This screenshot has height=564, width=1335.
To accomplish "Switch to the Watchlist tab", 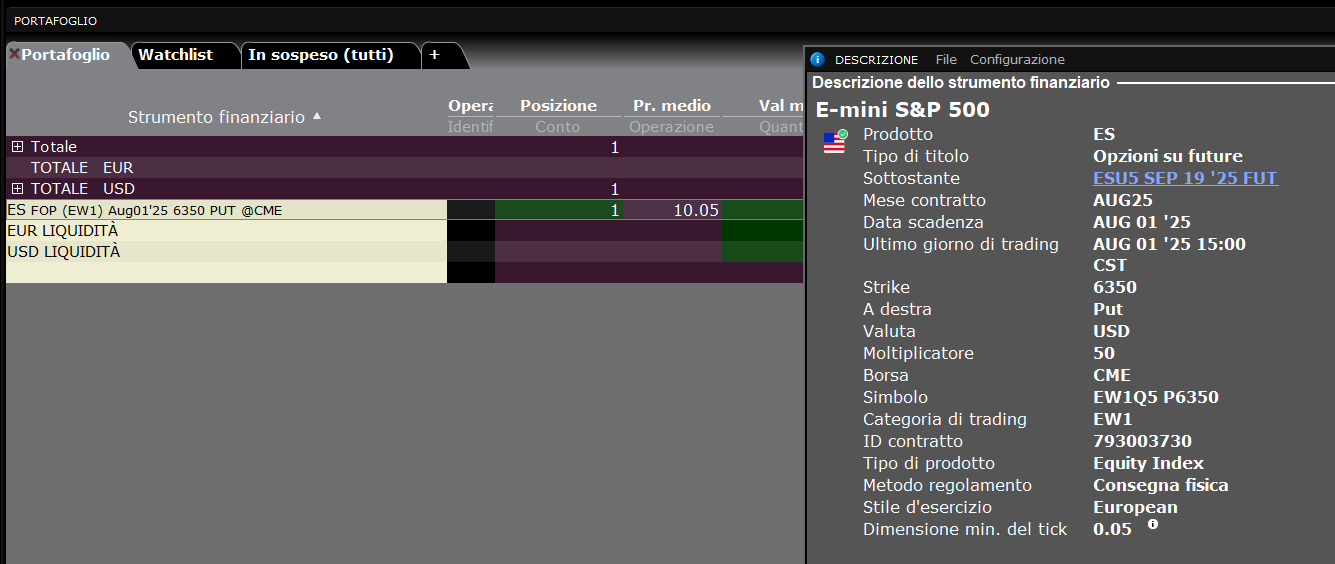I will point(176,55).
